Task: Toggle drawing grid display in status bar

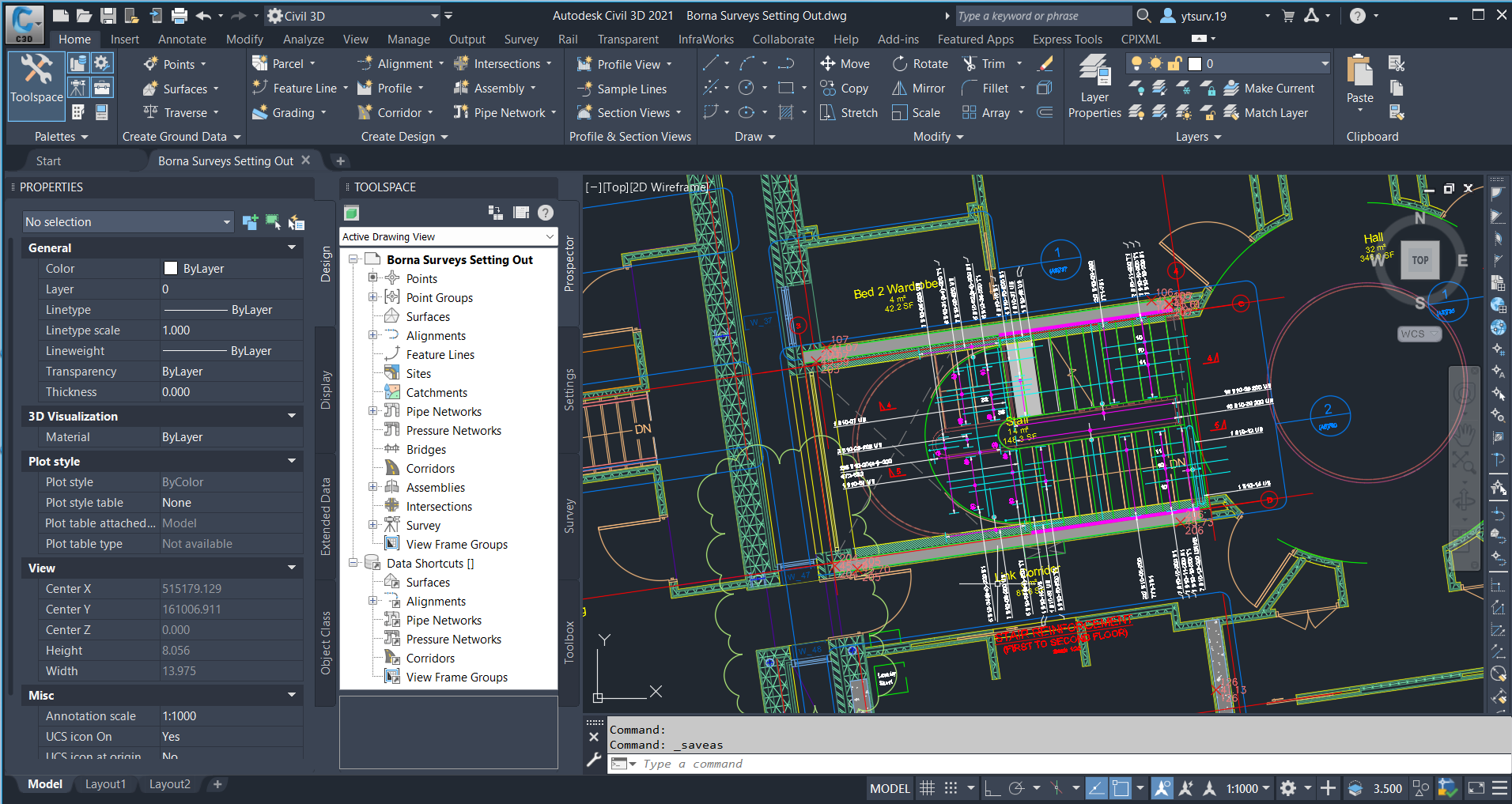Action: click(927, 788)
